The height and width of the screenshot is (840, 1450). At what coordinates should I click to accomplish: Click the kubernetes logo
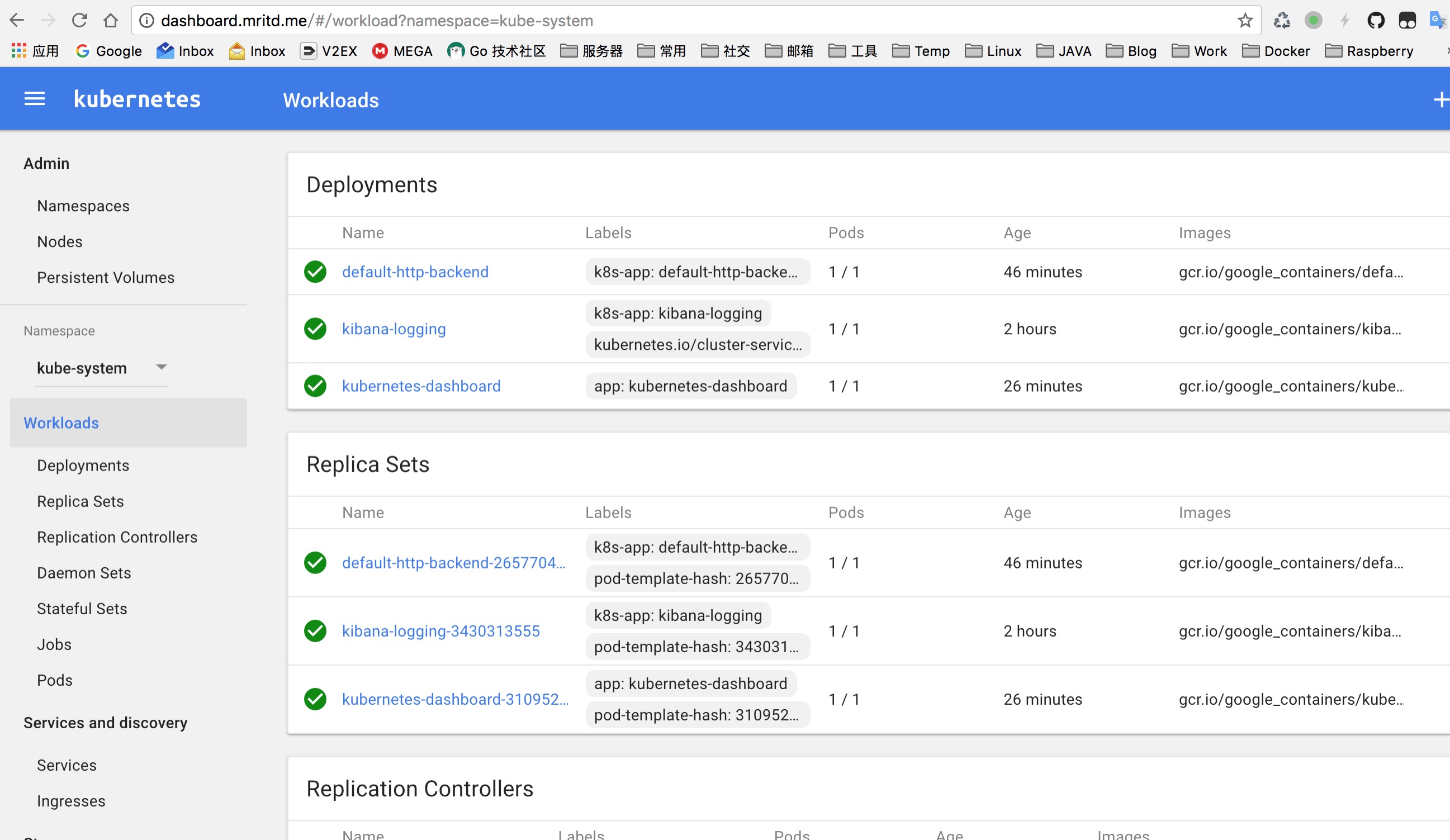point(137,98)
